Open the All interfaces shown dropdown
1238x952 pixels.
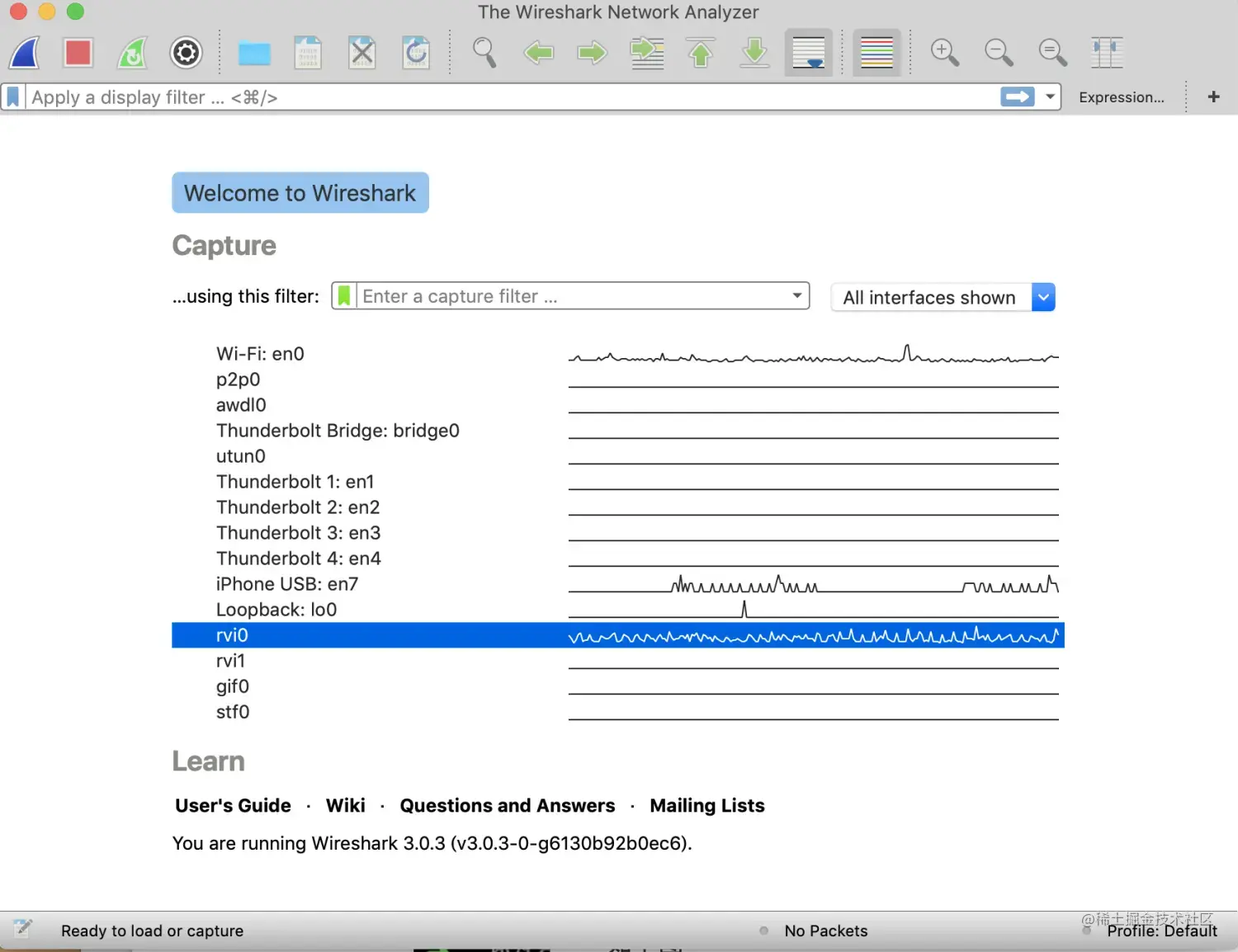[943, 297]
